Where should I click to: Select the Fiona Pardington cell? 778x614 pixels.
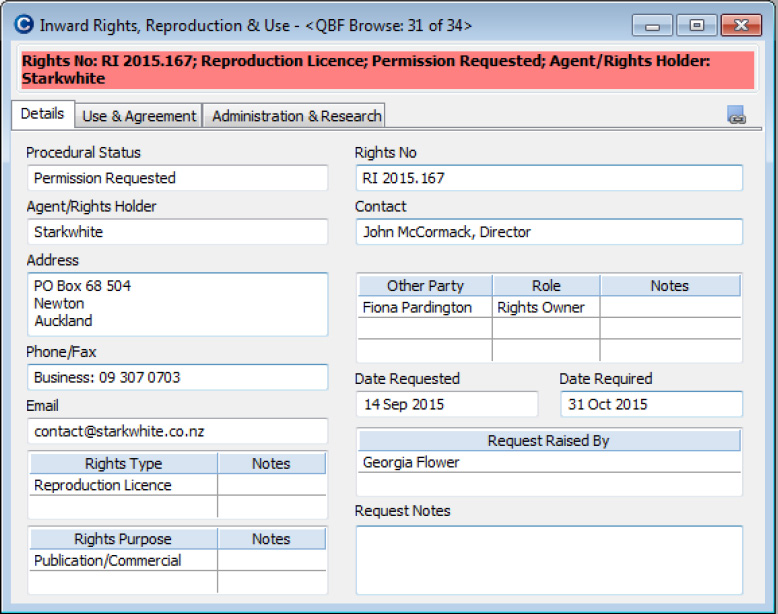pos(425,307)
